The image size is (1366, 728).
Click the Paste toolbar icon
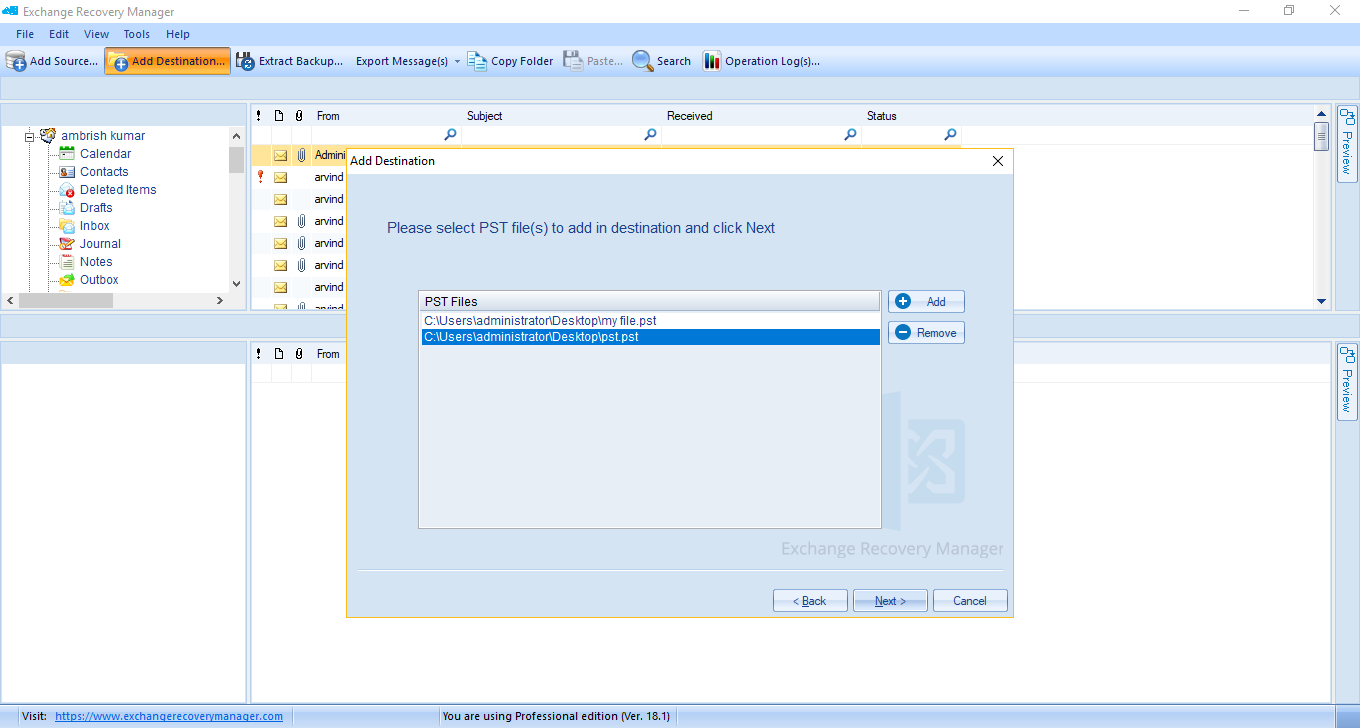[x=573, y=61]
